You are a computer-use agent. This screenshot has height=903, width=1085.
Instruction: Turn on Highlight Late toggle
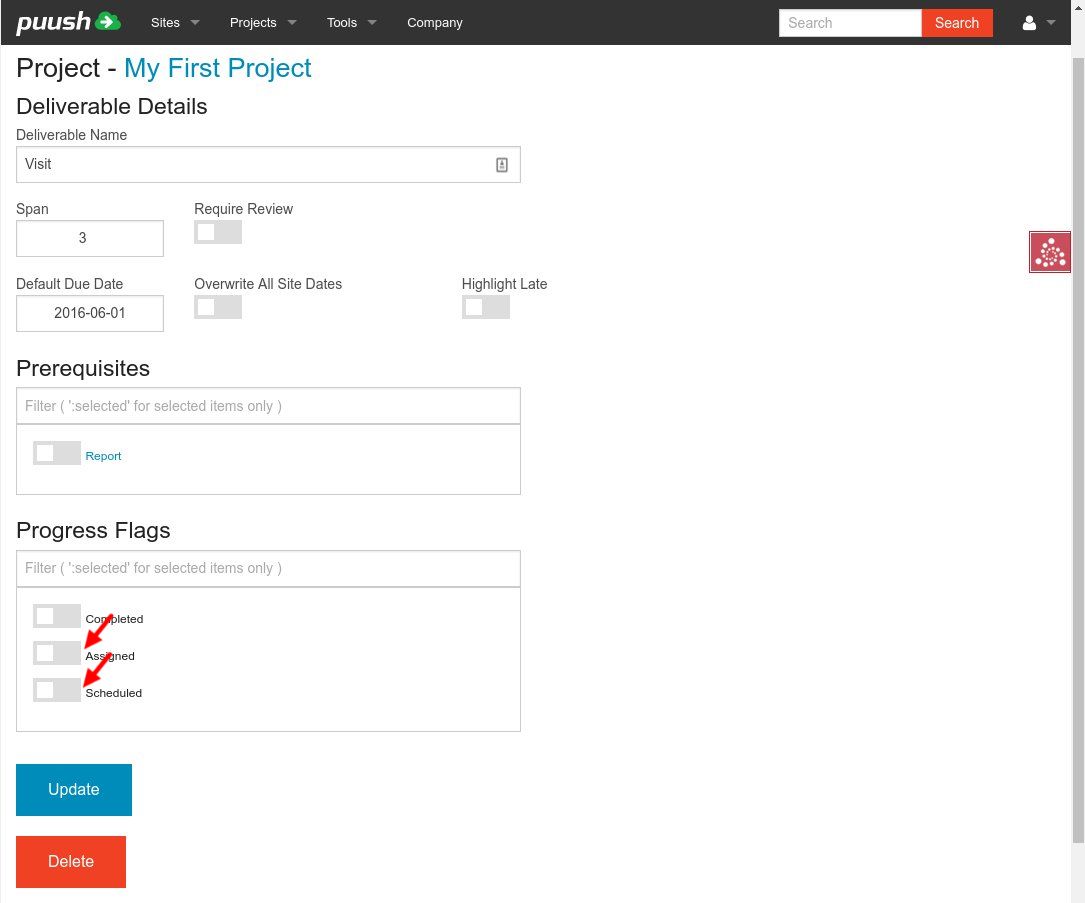point(485,307)
